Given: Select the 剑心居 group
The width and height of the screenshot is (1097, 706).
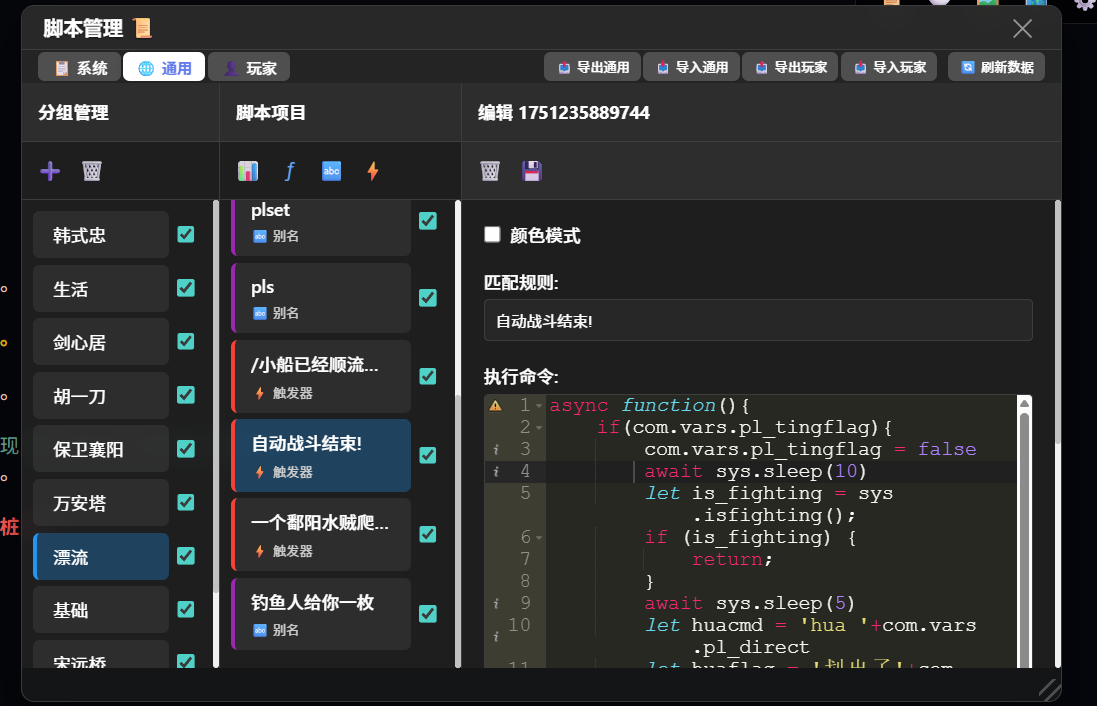Looking at the screenshot, I should click(x=101, y=342).
